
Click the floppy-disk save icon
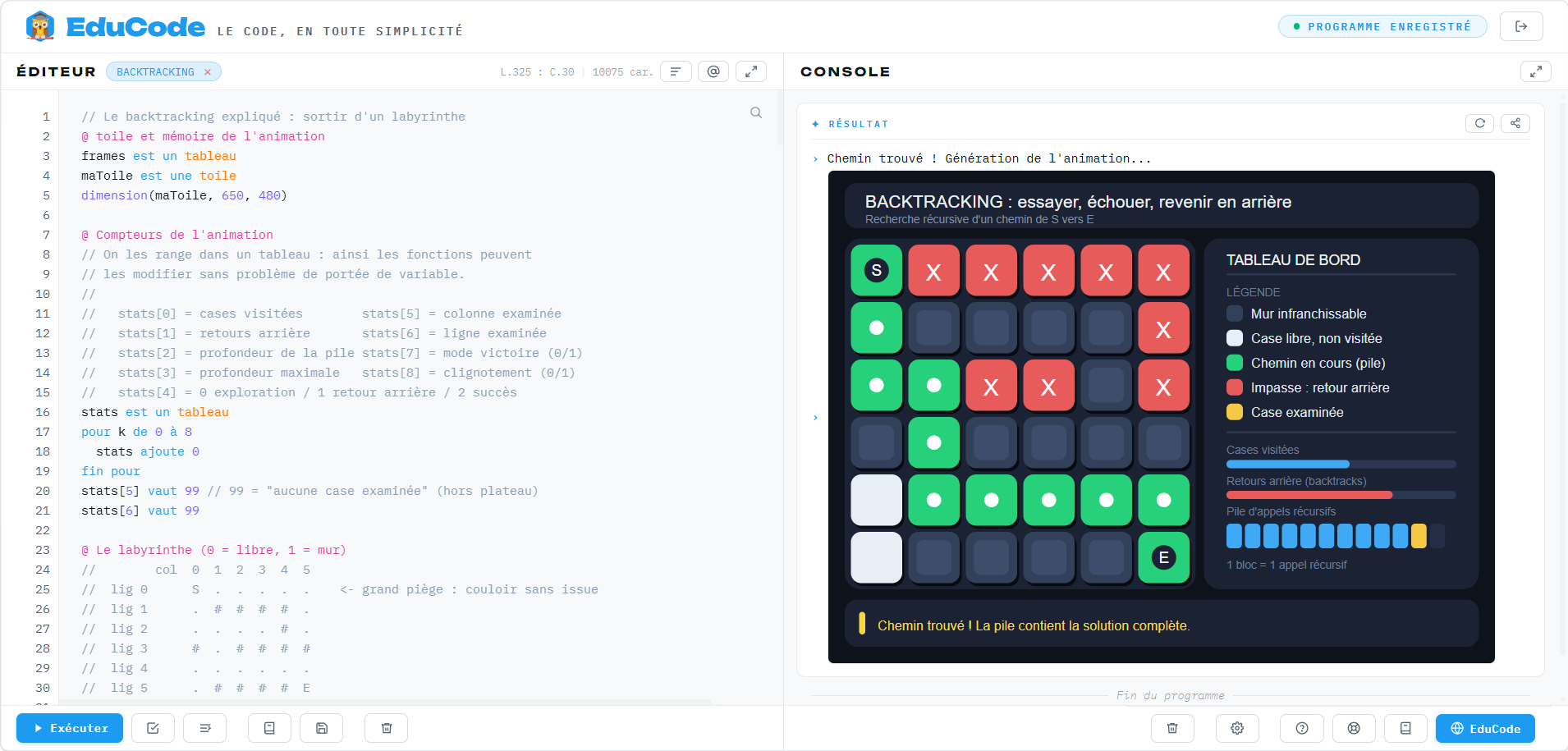click(x=322, y=728)
